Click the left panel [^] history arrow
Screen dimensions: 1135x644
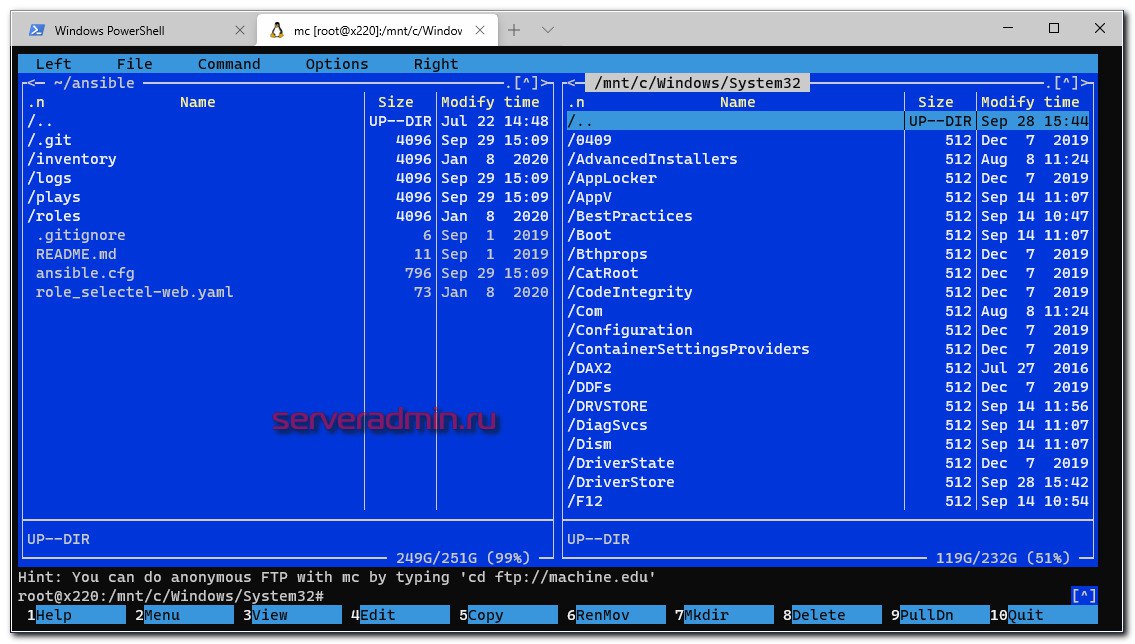526,83
